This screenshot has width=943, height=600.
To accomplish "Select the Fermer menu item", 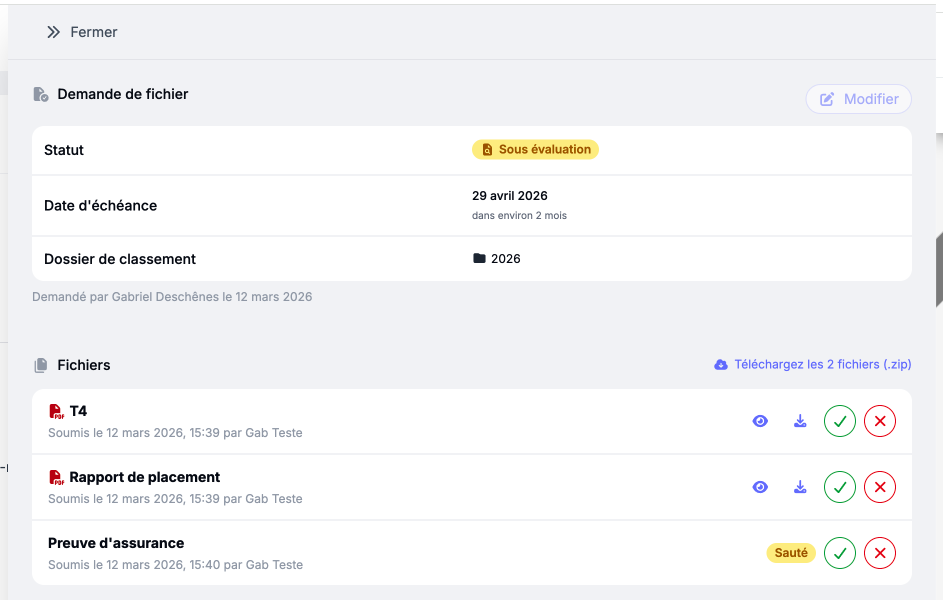I will click(94, 31).
